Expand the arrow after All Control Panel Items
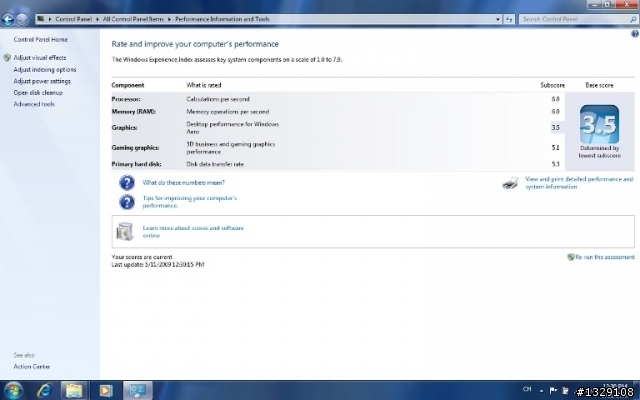This screenshot has width=640, height=400. tap(169, 19)
